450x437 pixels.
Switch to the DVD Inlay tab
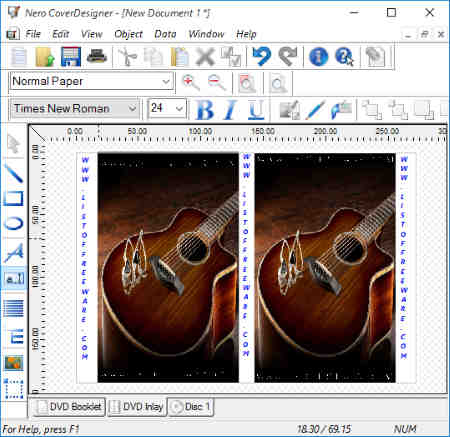(137, 407)
